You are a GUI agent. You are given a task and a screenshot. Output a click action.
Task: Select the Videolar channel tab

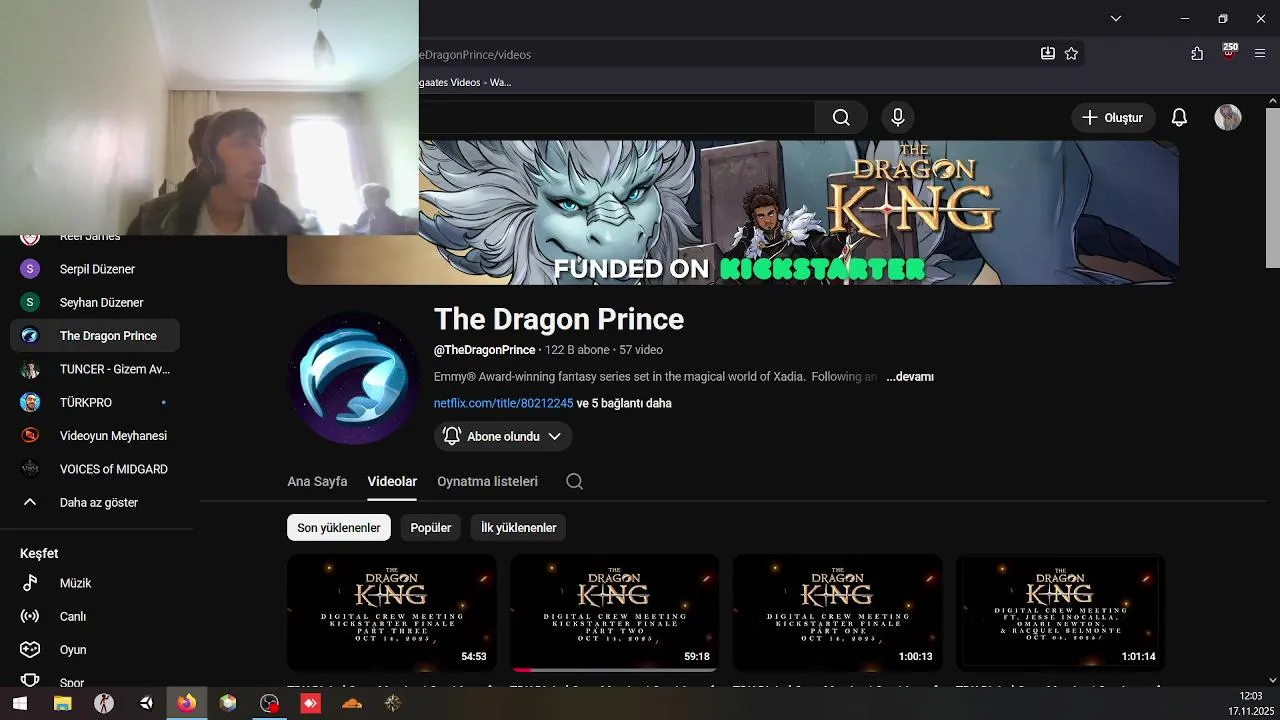tap(392, 481)
